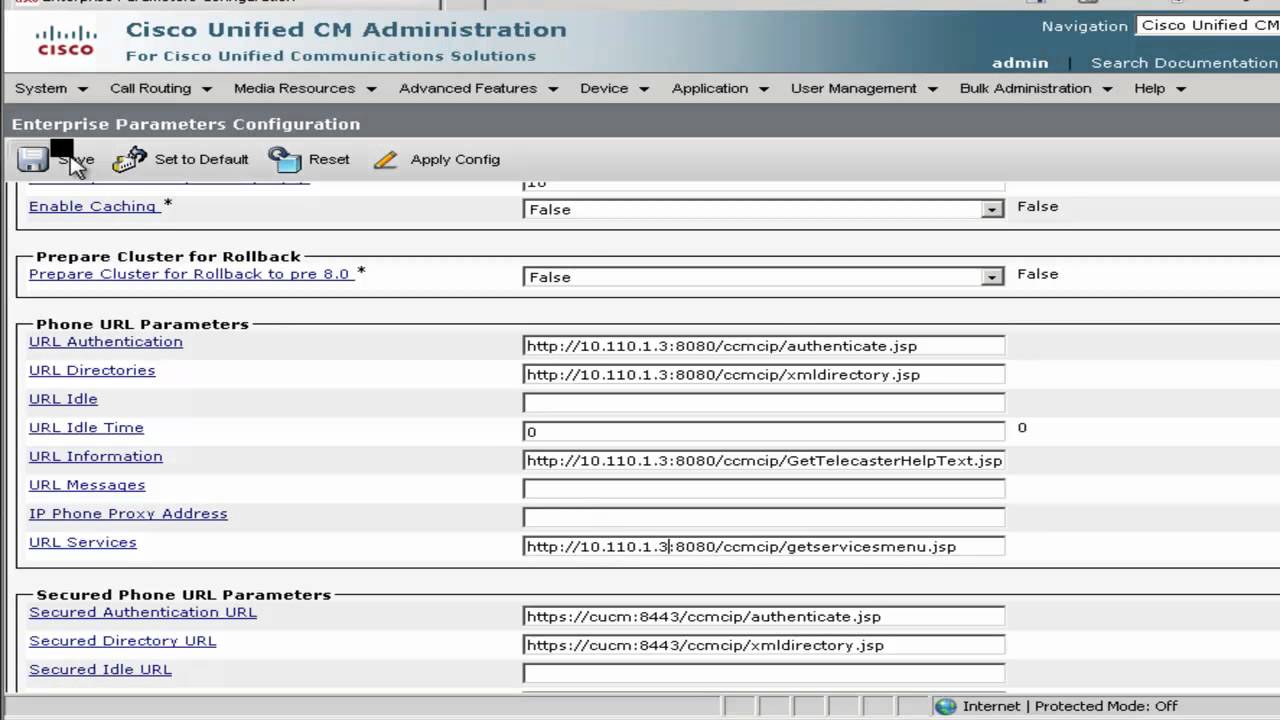Click the IP Phone Proxy Address link
1280x720 pixels.
pyautogui.click(x=128, y=514)
